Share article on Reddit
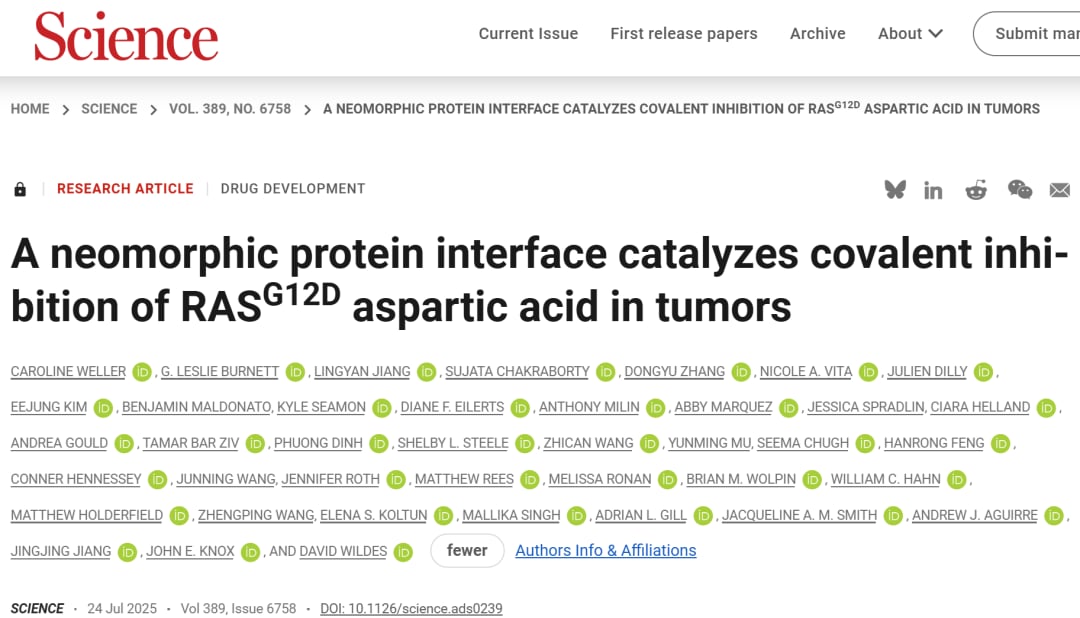 [x=976, y=190]
